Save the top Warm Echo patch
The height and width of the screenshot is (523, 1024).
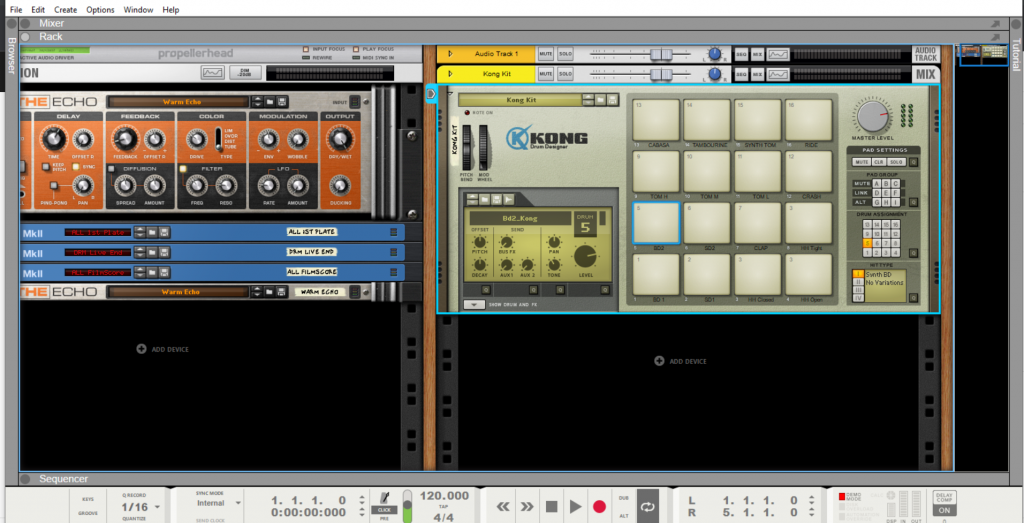[x=281, y=102]
